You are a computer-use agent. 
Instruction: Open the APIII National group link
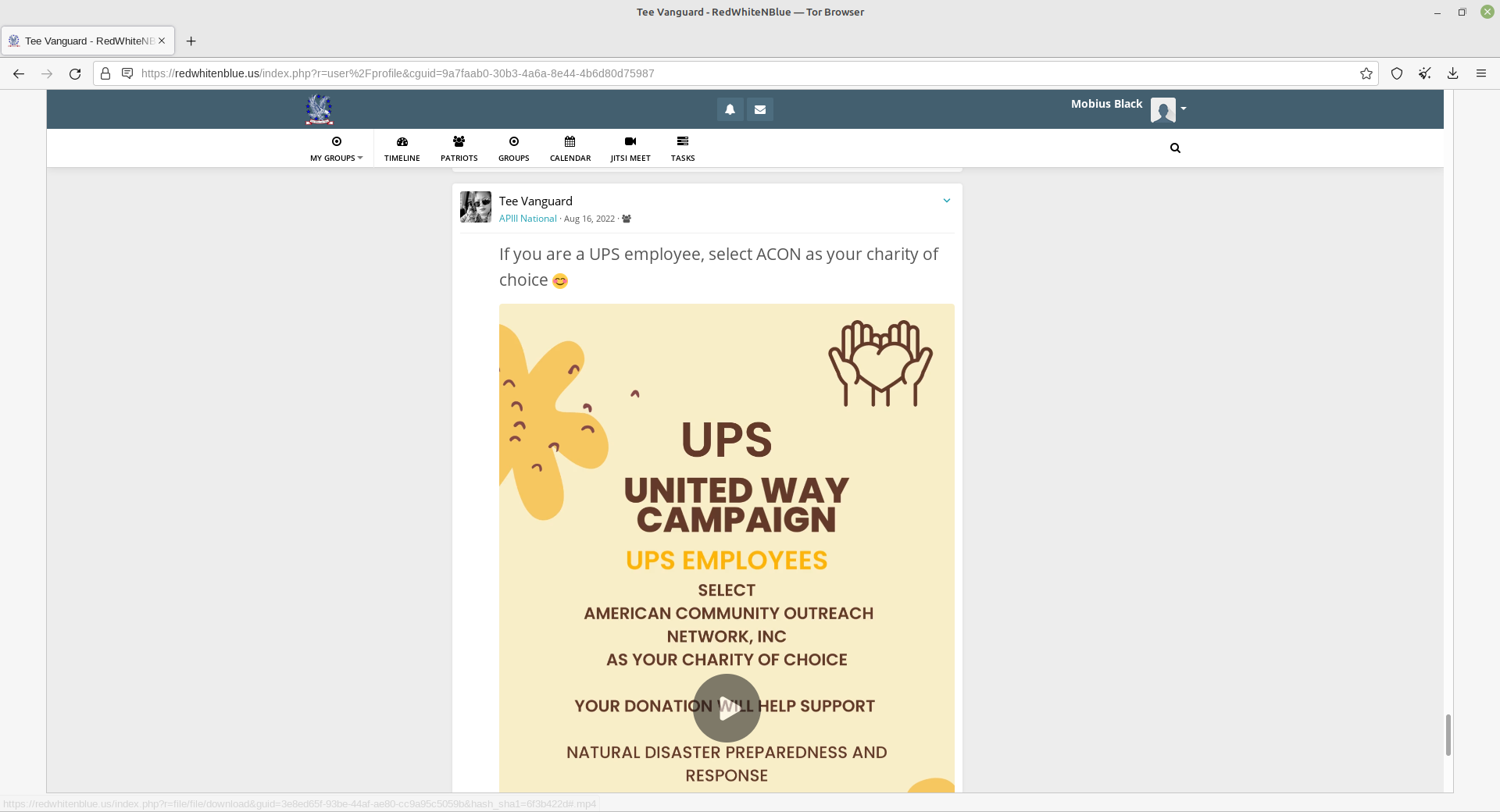[x=528, y=219]
